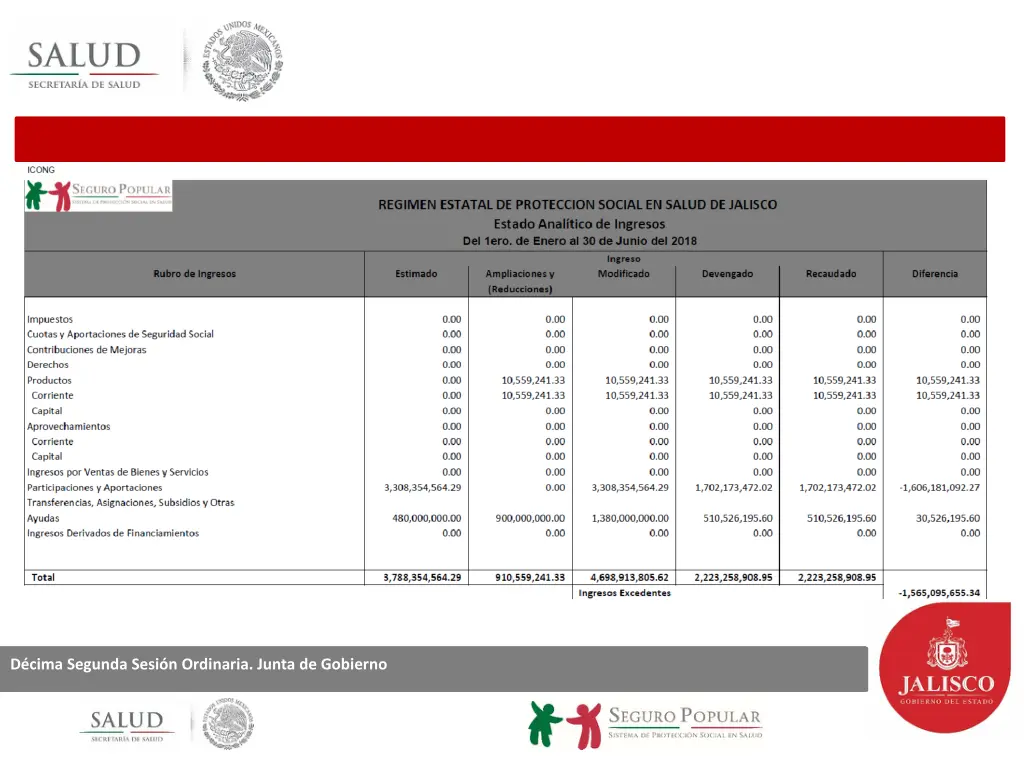Select the 'Aprovechamientos' row label
This screenshot has height=768, width=1024.
click(69, 426)
